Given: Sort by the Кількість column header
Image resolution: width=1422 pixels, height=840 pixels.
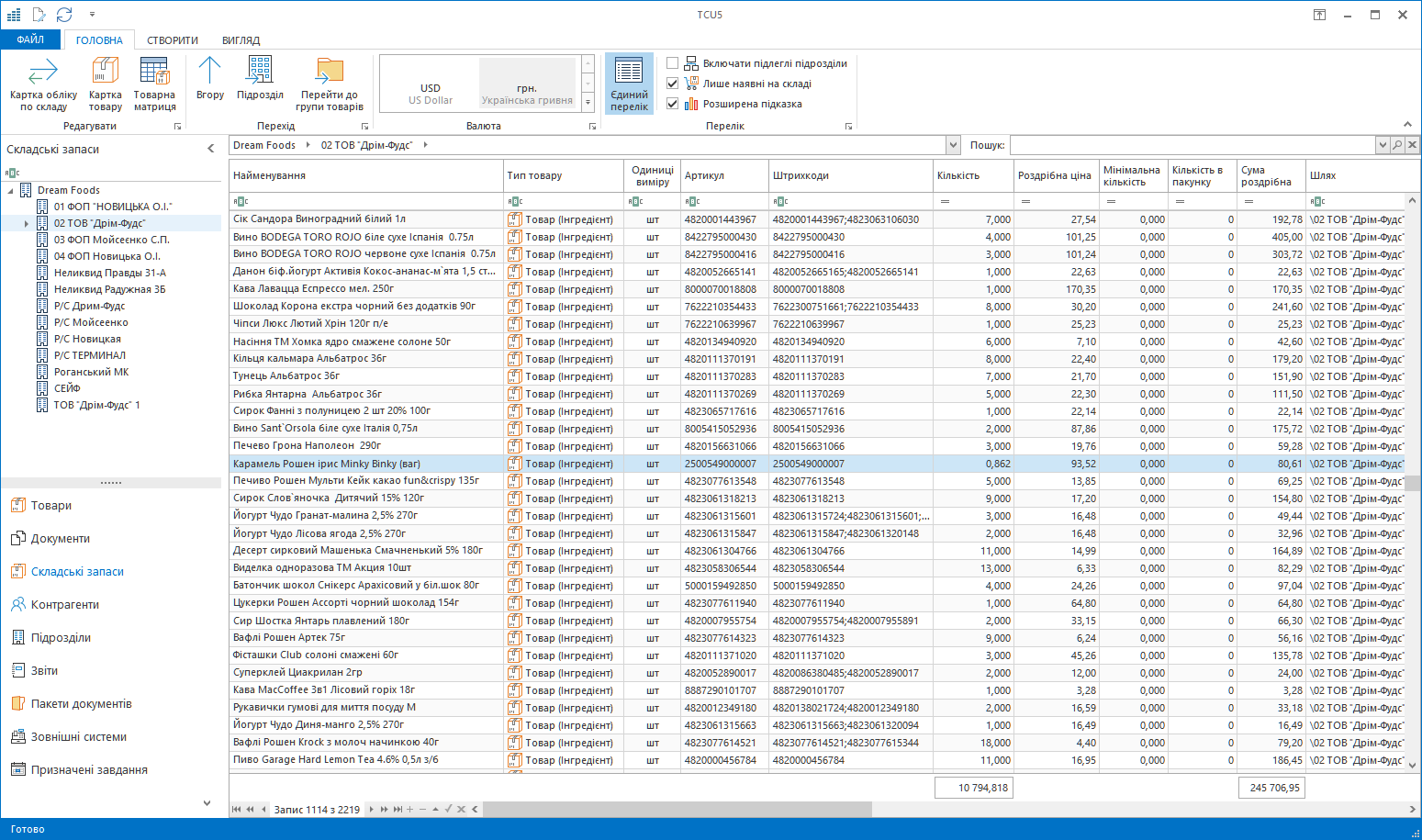Looking at the screenshot, I should coord(973,175).
